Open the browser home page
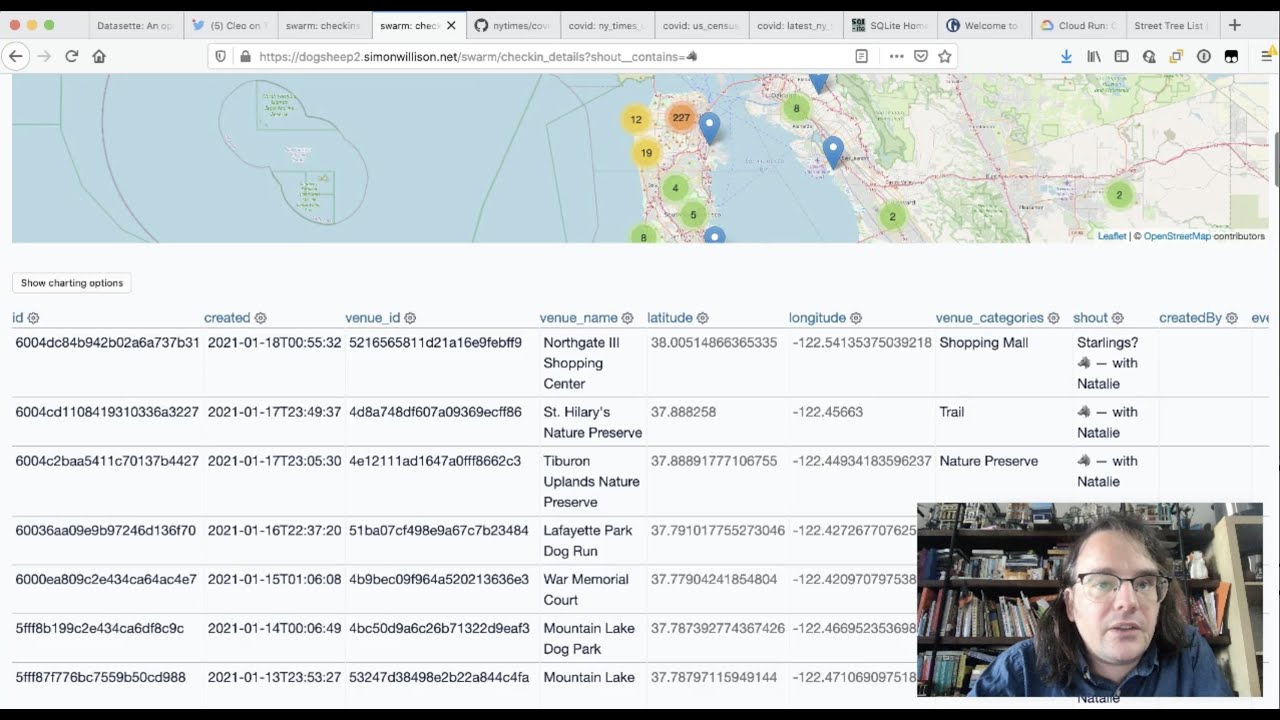Viewport: 1280px width, 720px height. [x=99, y=56]
